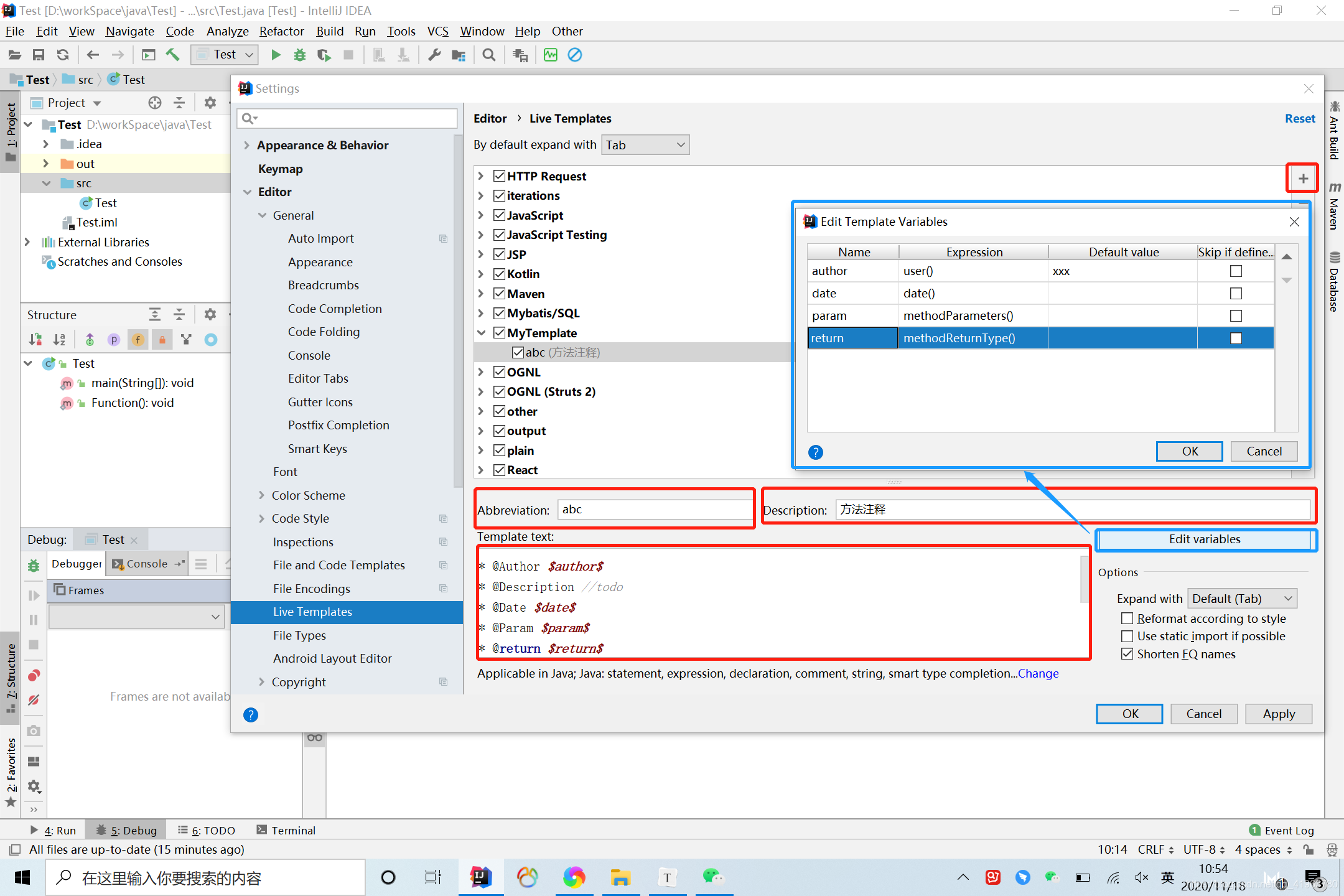Image resolution: width=1344 pixels, height=896 pixels.
Task: Click the add template plus icon
Action: (x=1303, y=179)
